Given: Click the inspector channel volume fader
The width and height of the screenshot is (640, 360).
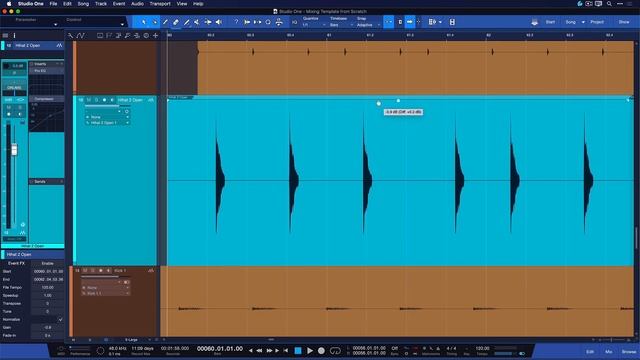Looking at the screenshot, I should 14,149.
